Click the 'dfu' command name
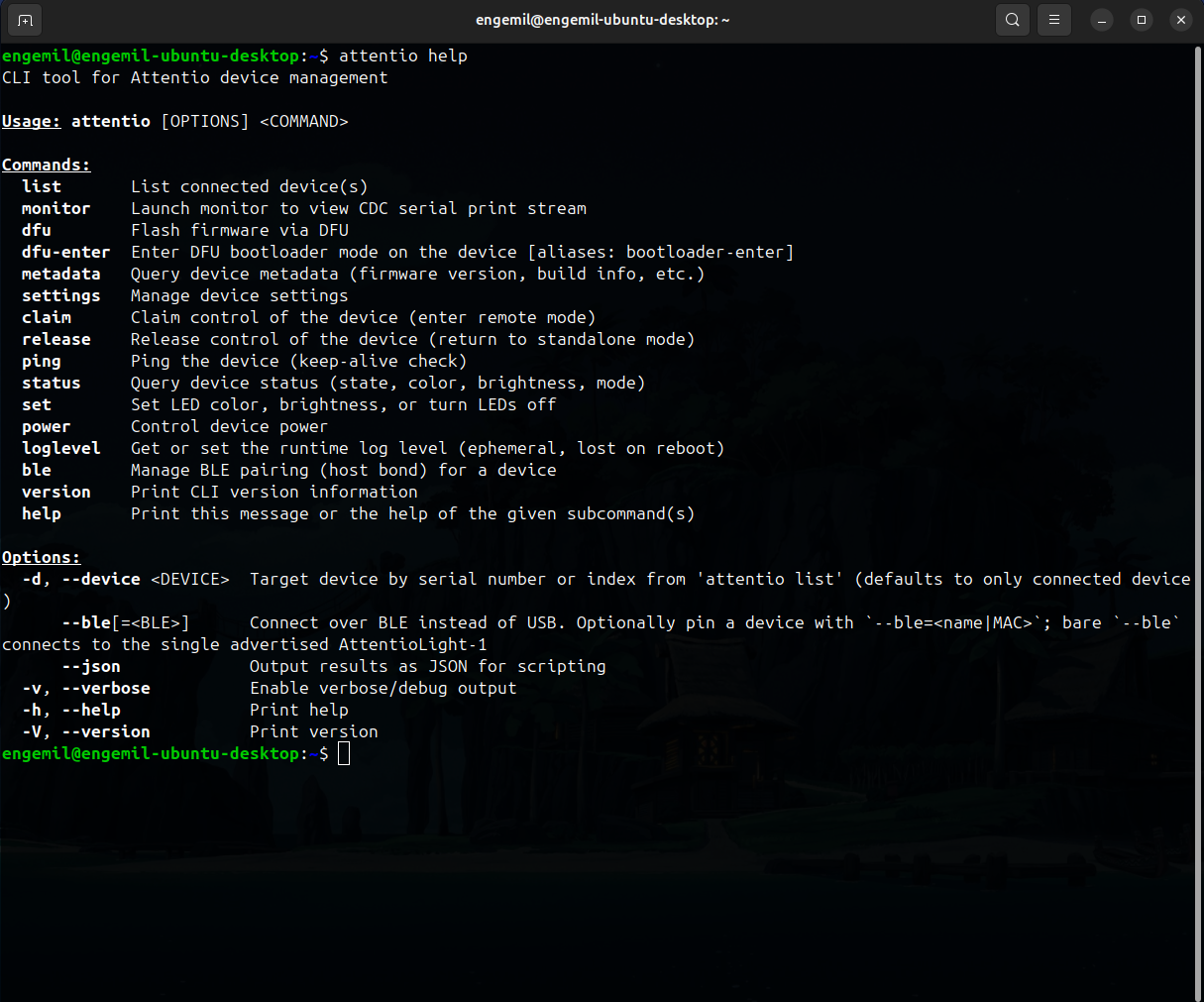The height and width of the screenshot is (1002, 1204). (37, 231)
